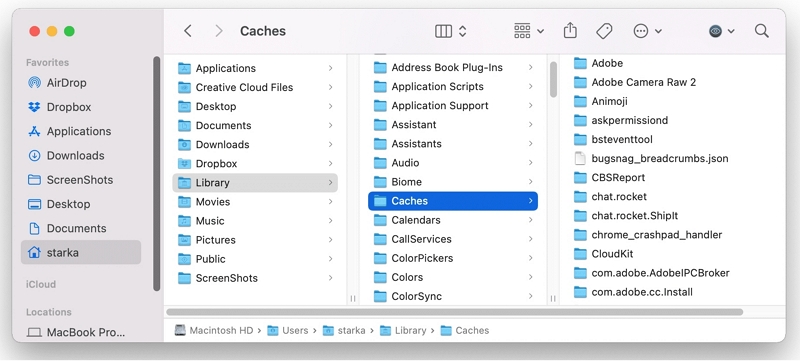Select the Creative Cloud Files folder
This screenshot has width=800, height=361.
click(x=255, y=87)
